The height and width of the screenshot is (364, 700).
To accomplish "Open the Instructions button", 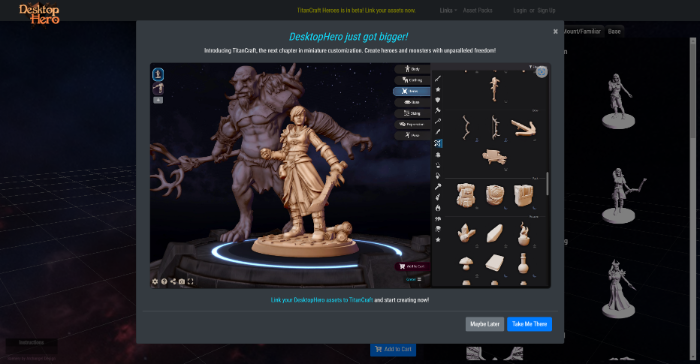I will (31, 343).
